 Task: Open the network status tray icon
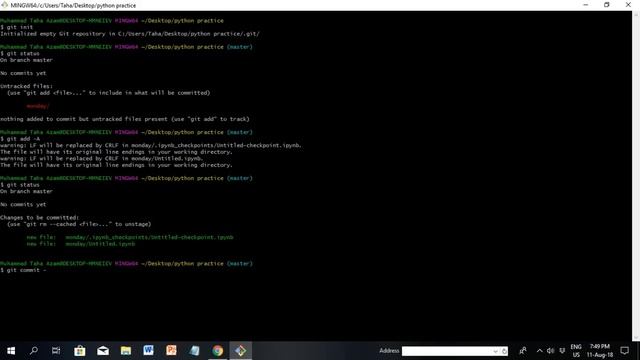[x=562, y=351]
